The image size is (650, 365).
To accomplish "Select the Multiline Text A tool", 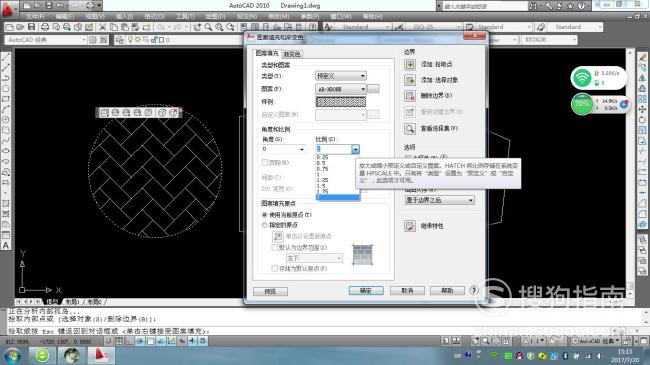I will 6,245.
